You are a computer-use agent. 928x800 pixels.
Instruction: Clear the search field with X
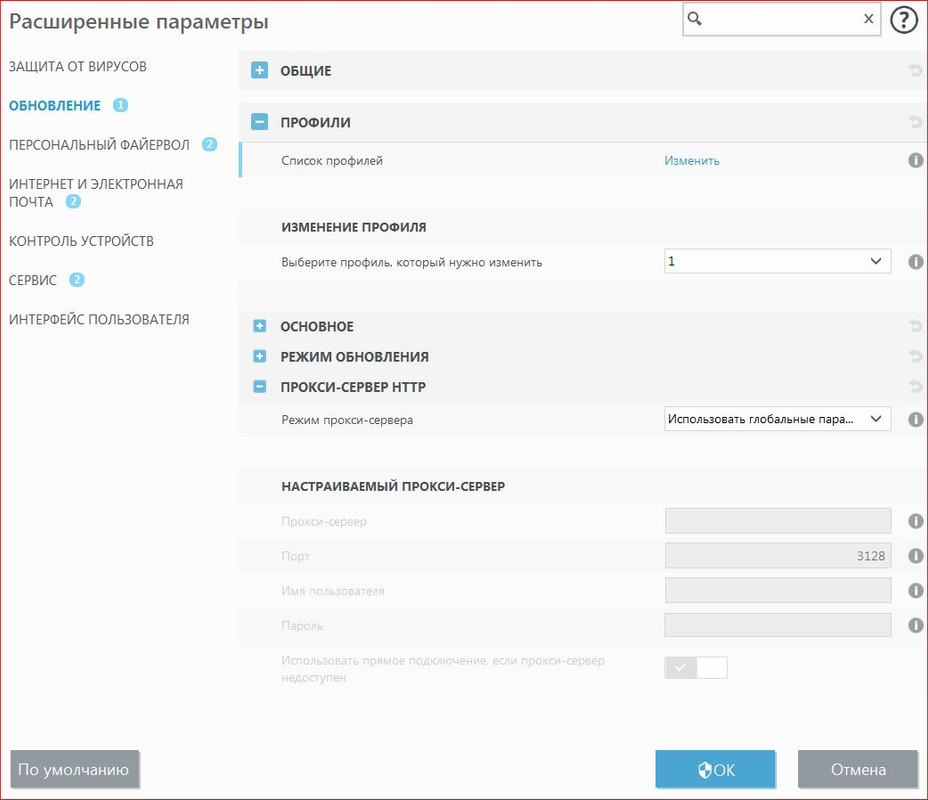[868, 19]
